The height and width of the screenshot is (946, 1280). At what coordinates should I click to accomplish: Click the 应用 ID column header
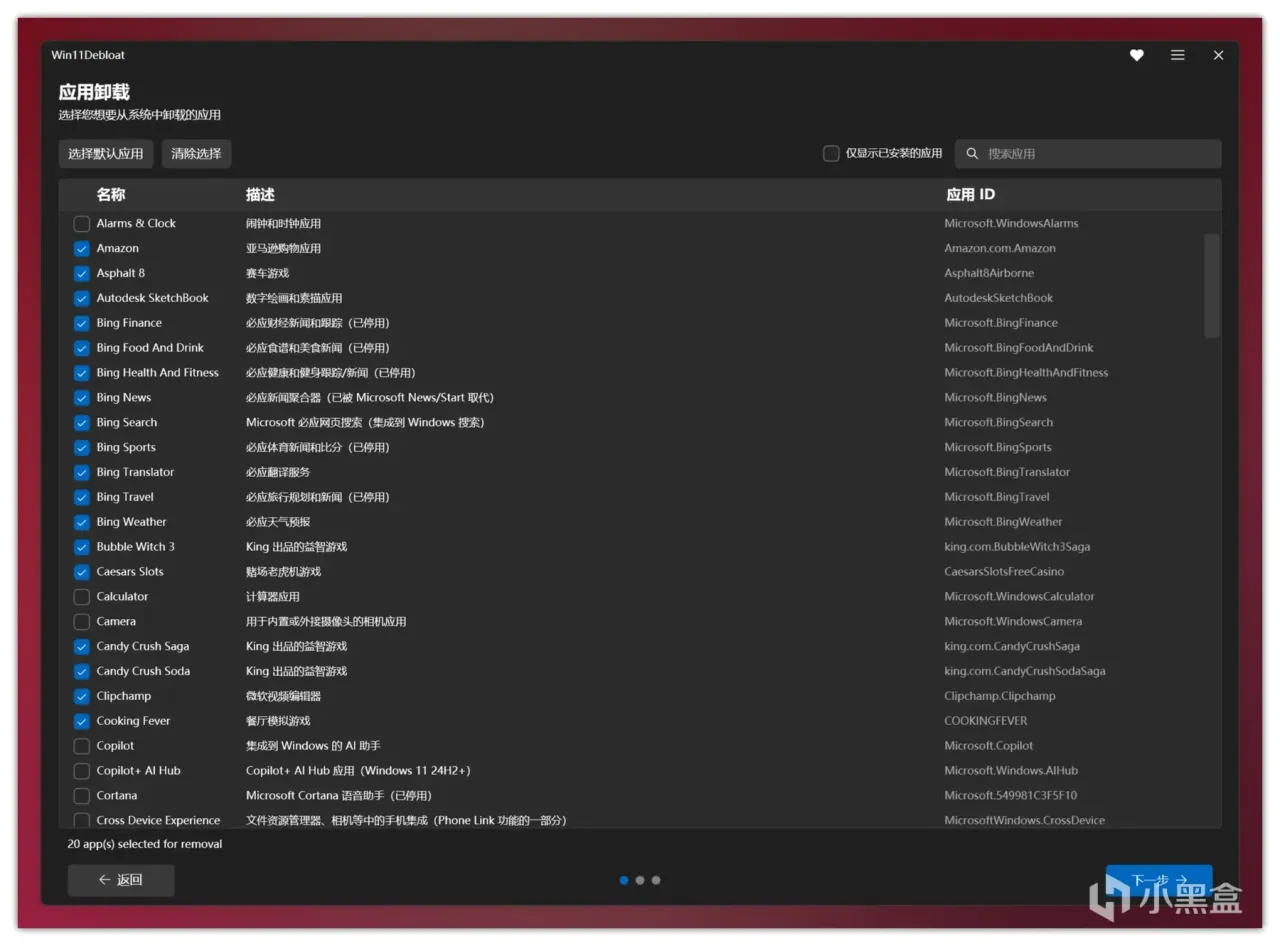click(970, 194)
